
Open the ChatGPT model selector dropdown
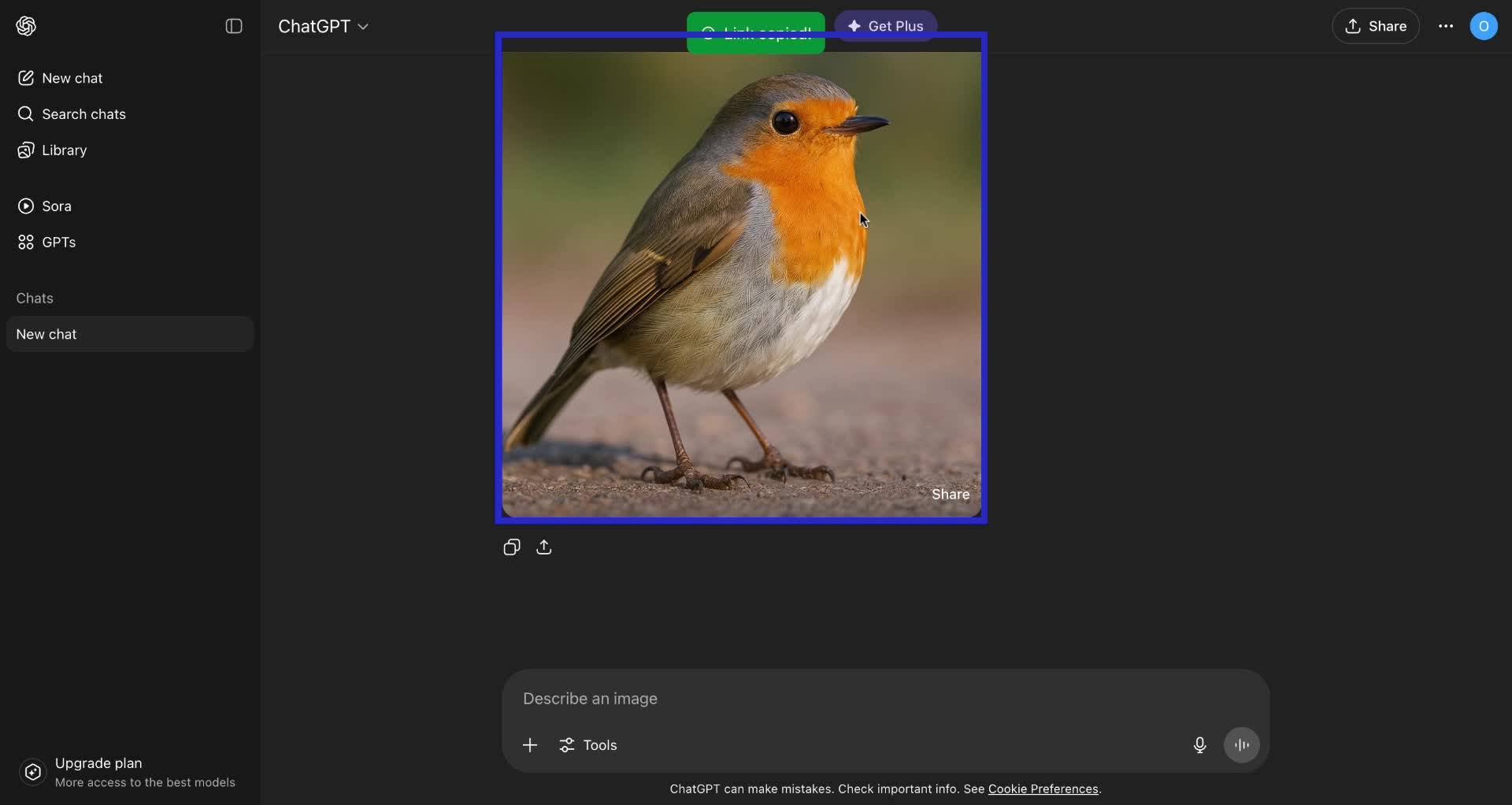[x=324, y=26]
